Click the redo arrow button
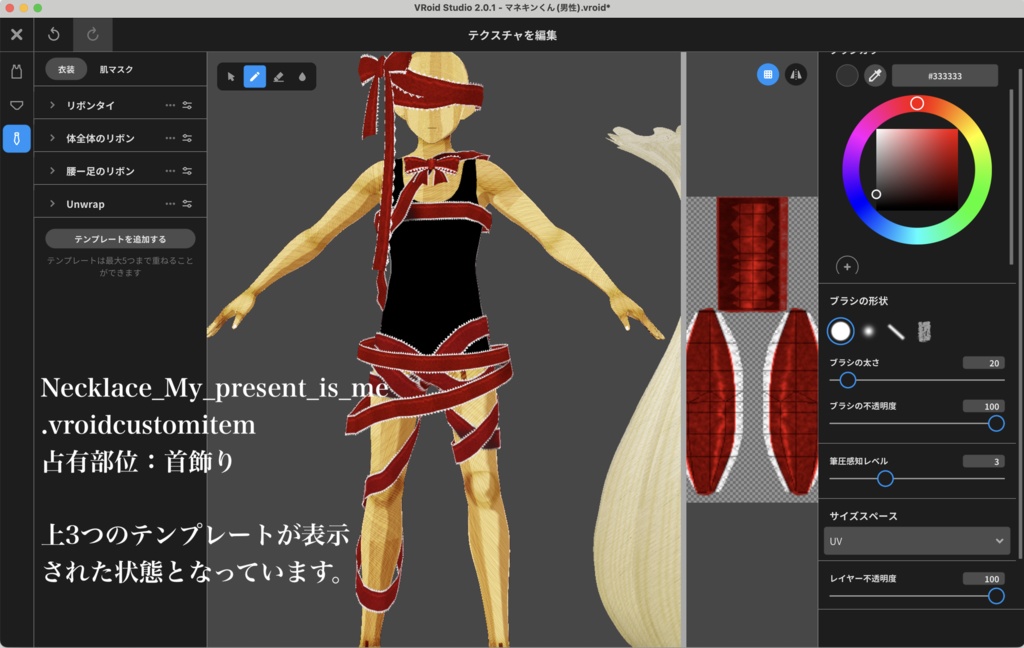Viewport: 1024px width, 648px height. 92,34
